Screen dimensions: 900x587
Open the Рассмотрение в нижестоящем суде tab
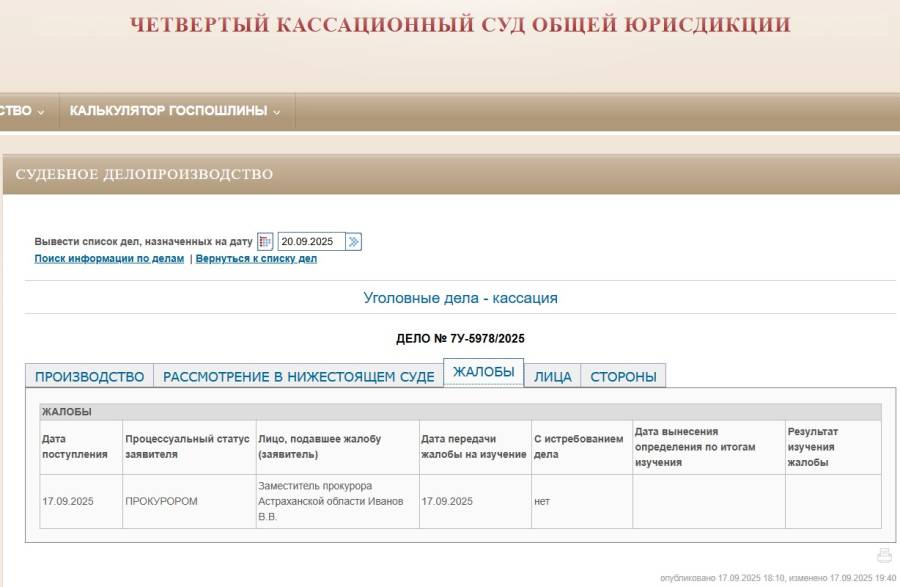point(298,376)
